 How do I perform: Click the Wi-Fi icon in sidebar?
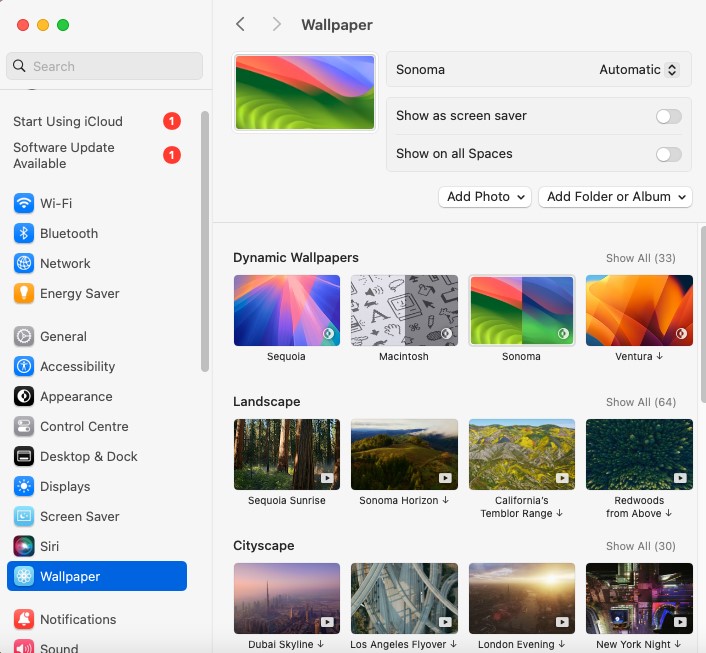(24, 203)
